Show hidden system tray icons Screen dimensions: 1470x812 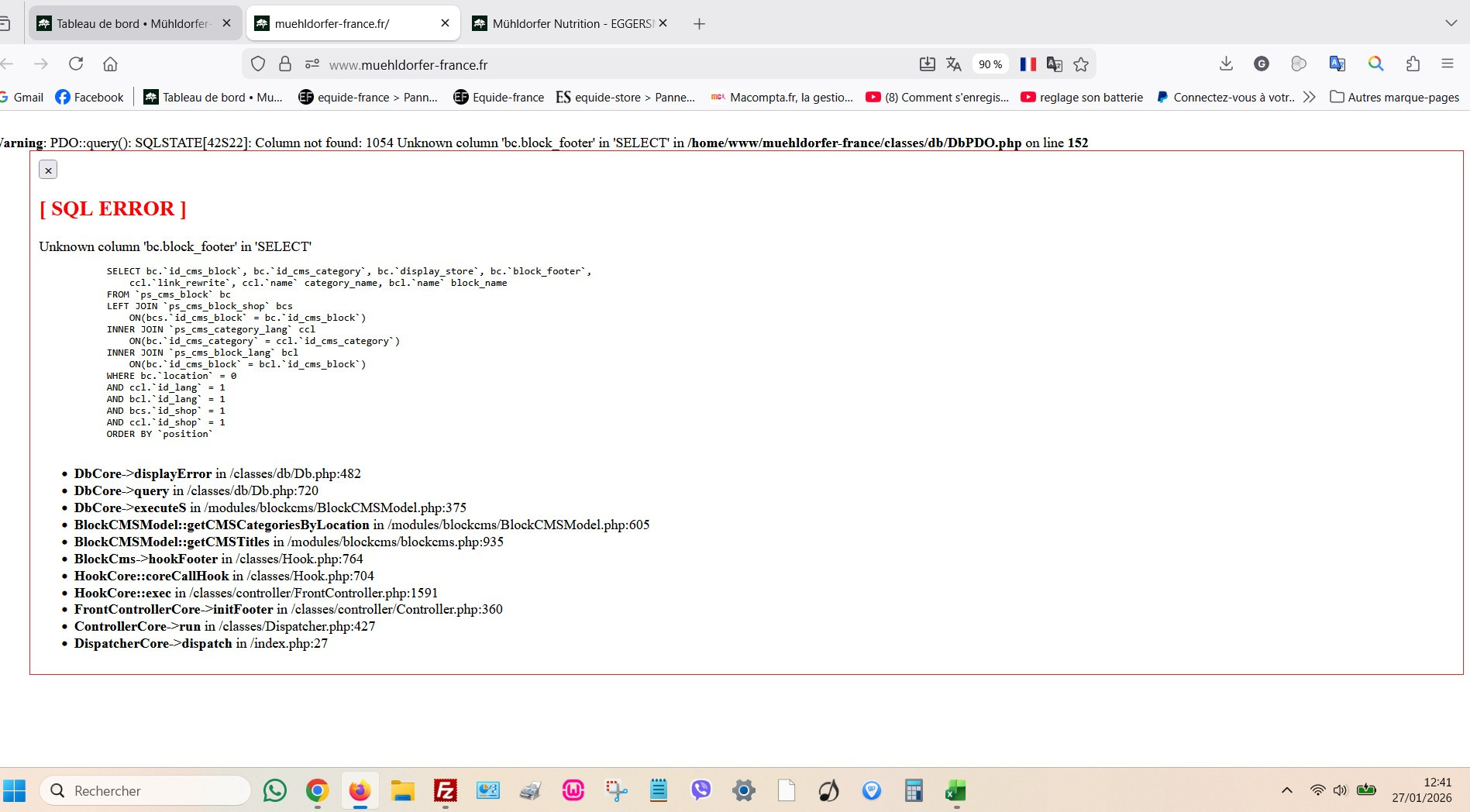tap(1287, 790)
